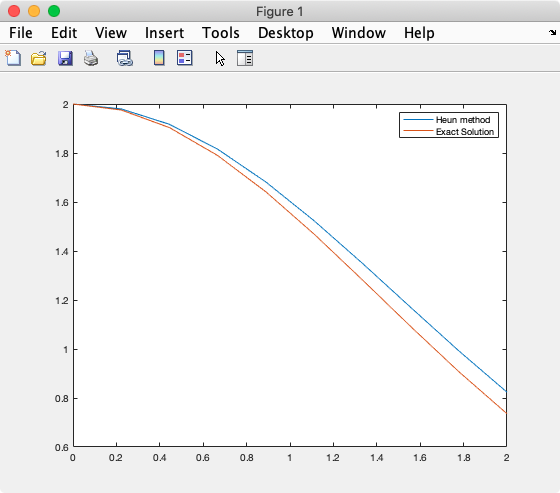Click the orange line sample in the legend
This screenshot has height=493, width=560.
click(x=418, y=131)
